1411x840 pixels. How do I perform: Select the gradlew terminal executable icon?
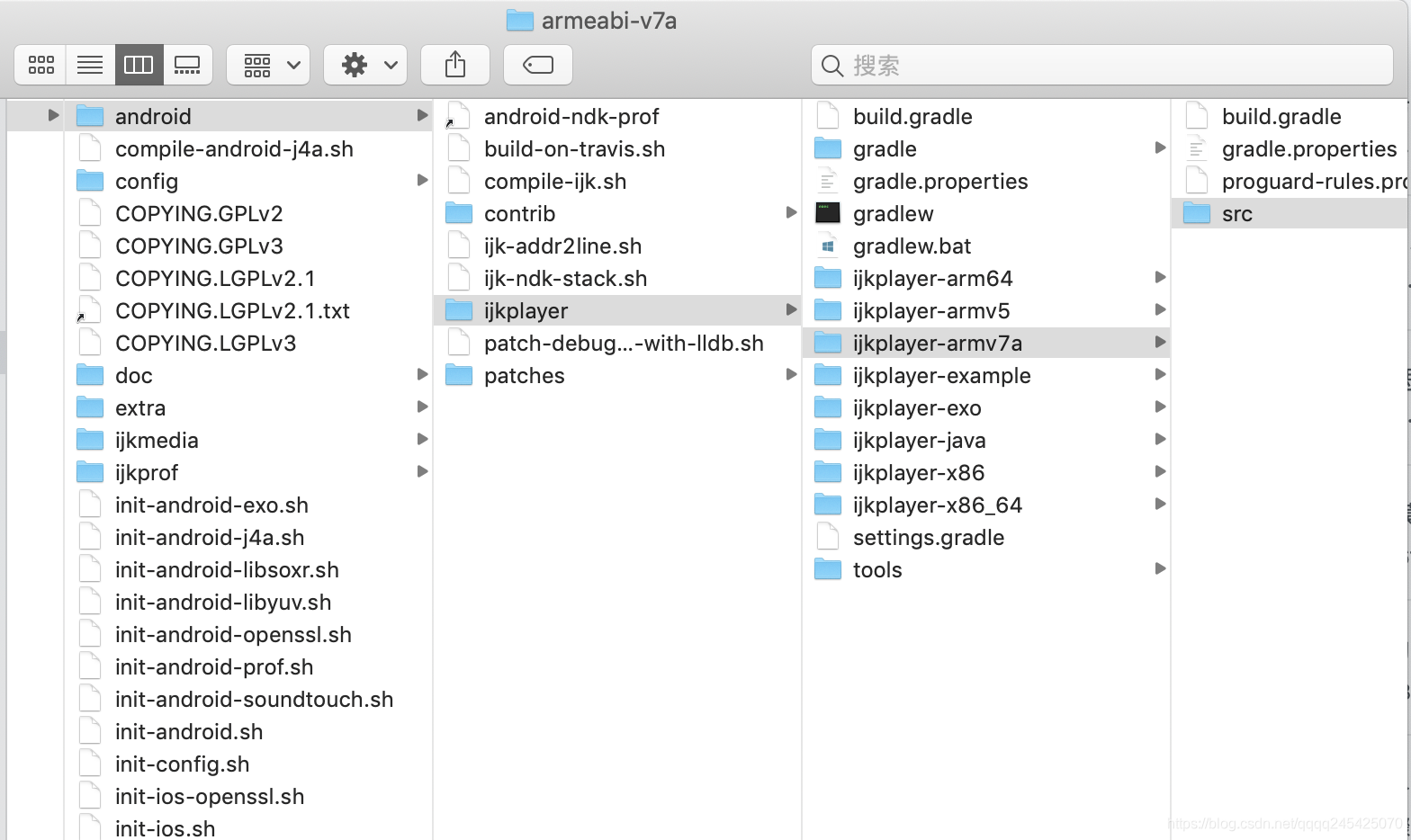tap(828, 213)
